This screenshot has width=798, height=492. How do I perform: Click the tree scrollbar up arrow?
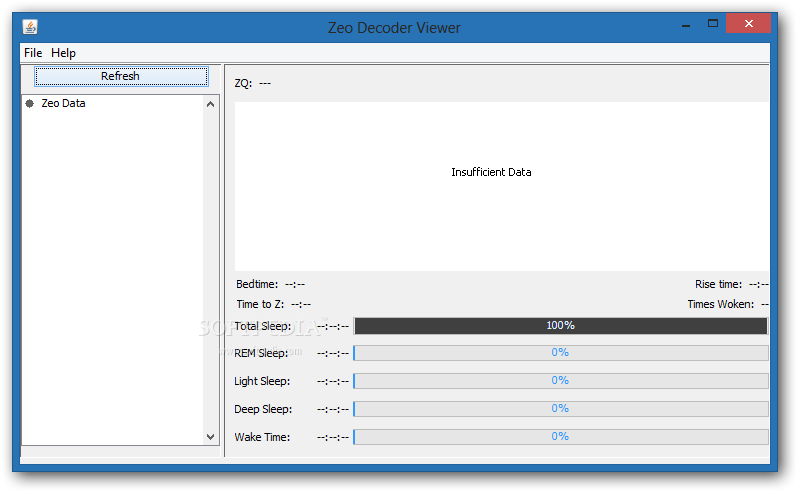tap(211, 104)
